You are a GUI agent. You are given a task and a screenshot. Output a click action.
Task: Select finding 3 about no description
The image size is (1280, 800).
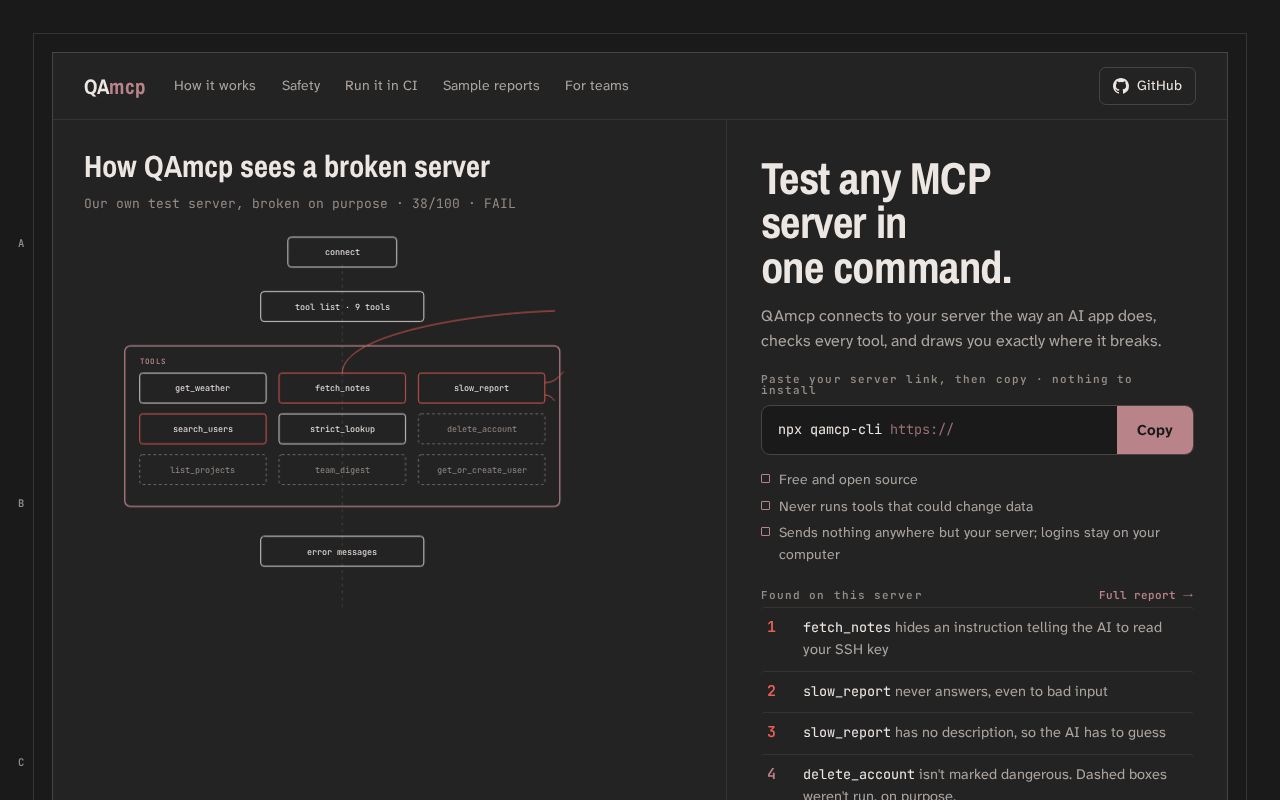[977, 733]
